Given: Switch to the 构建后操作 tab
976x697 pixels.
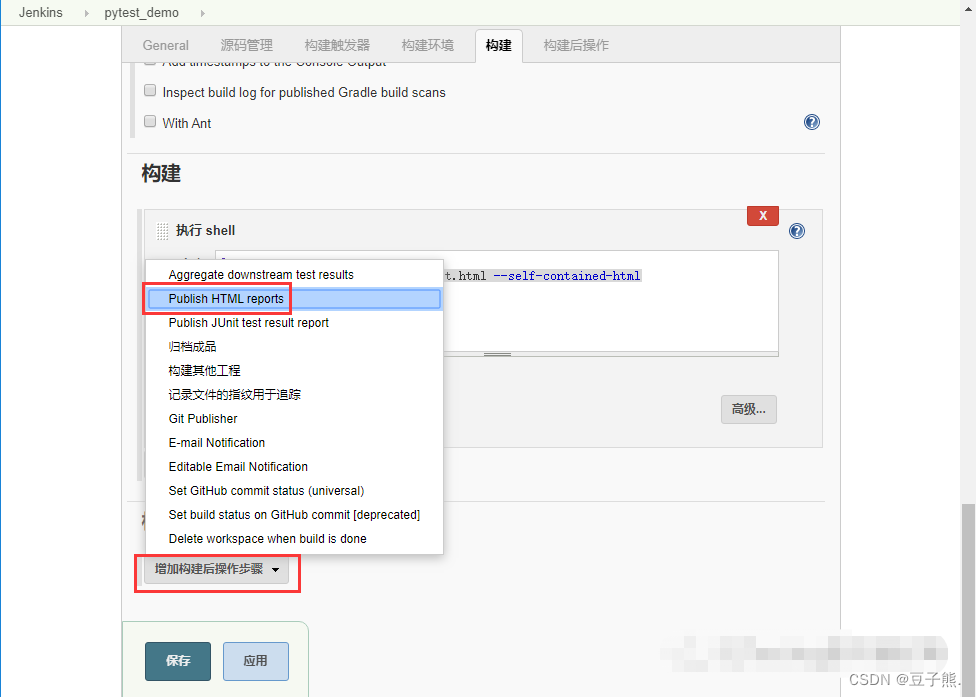Looking at the screenshot, I should 576,45.
